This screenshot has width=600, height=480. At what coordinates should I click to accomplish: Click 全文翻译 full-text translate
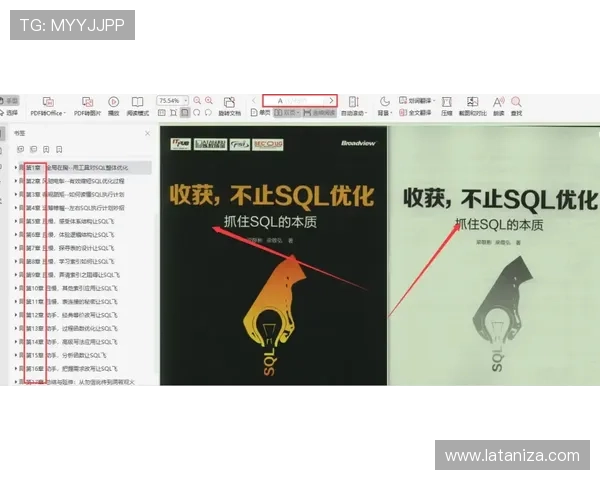coord(415,113)
